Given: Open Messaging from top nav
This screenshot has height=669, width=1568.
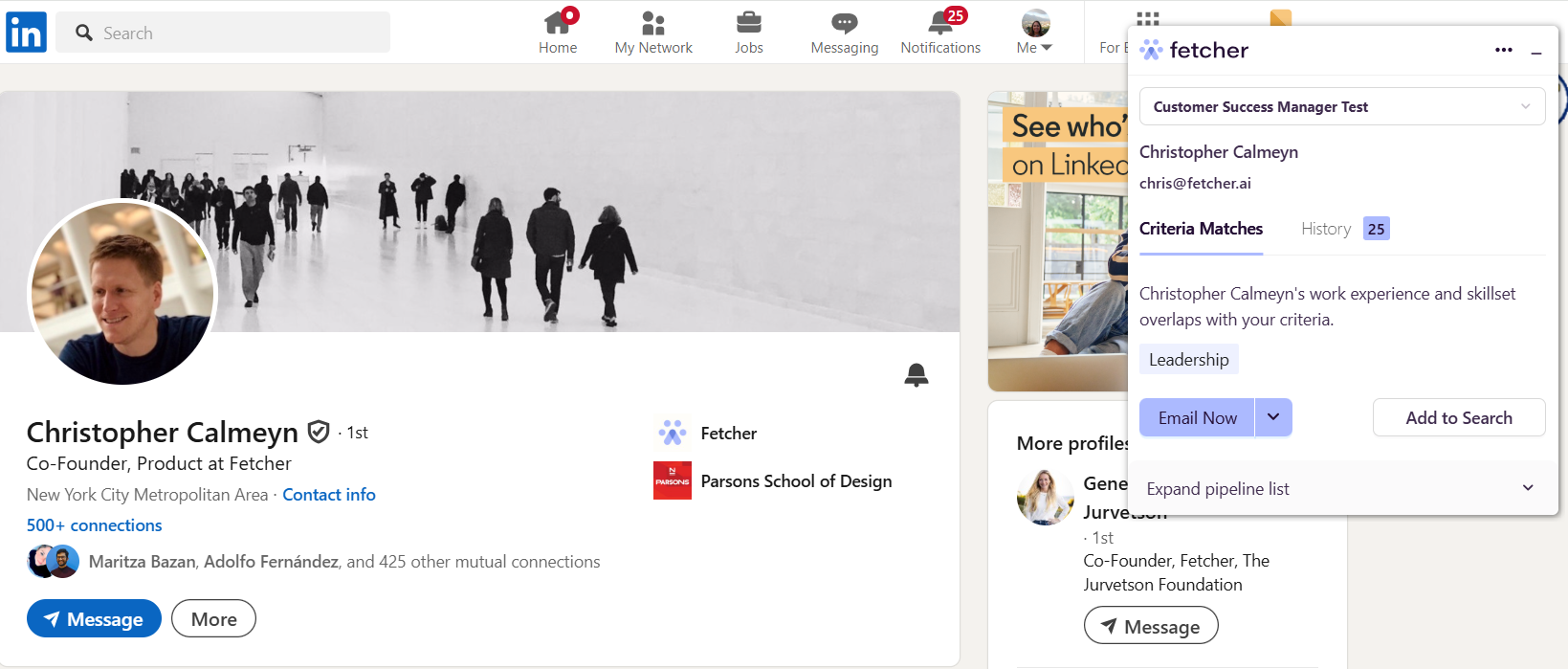Looking at the screenshot, I should [844, 33].
